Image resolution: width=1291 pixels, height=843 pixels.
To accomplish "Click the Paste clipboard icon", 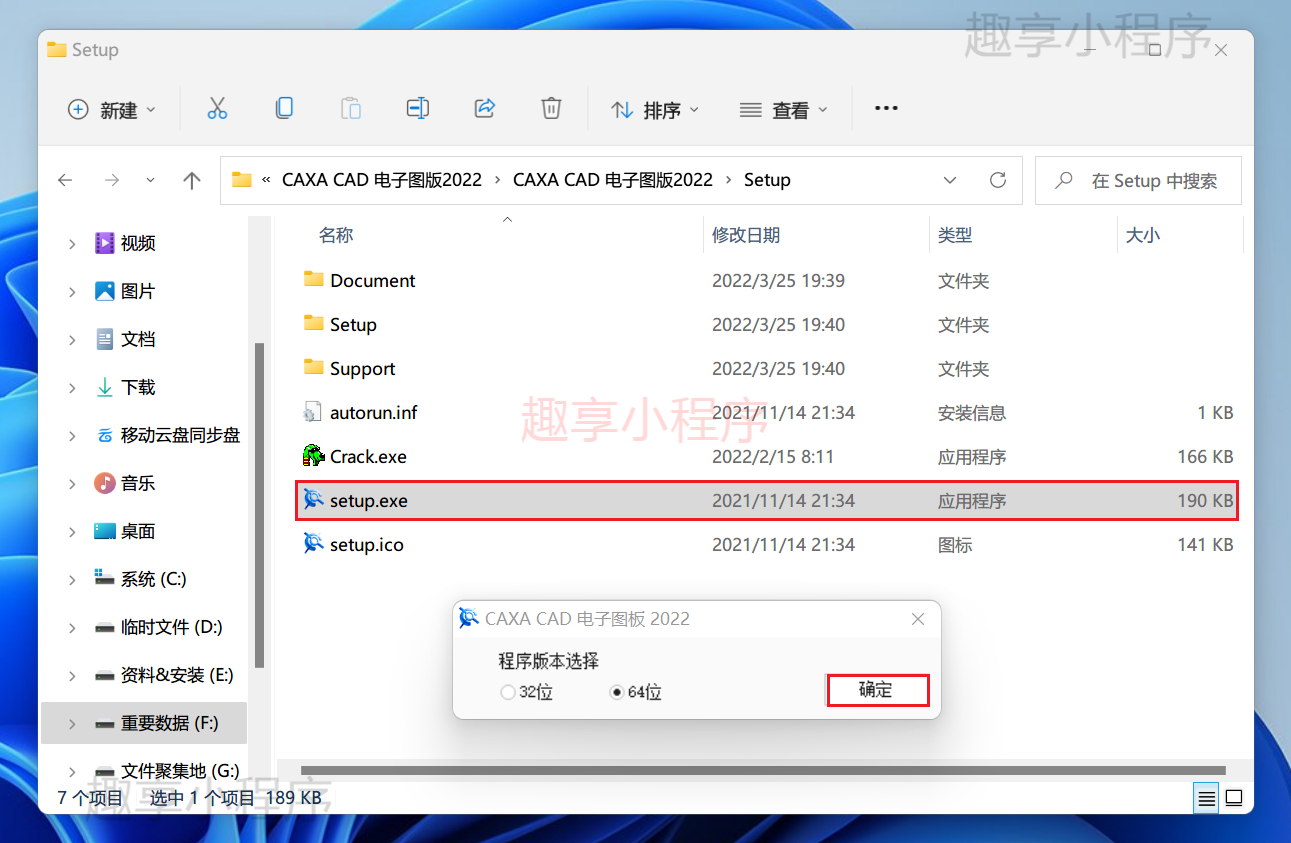I will pos(350,109).
